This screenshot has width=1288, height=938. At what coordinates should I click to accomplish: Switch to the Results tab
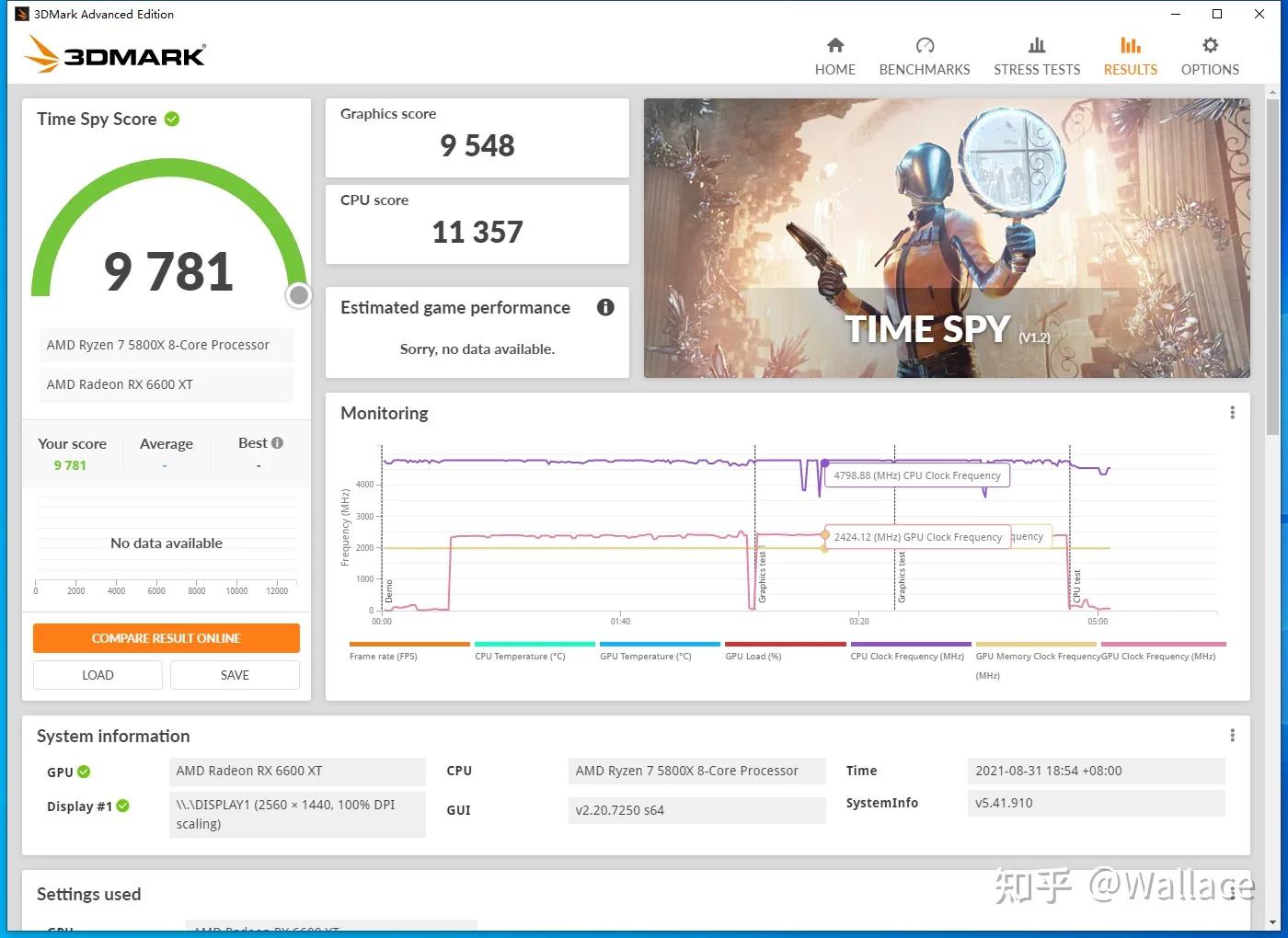coord(1130,57)
